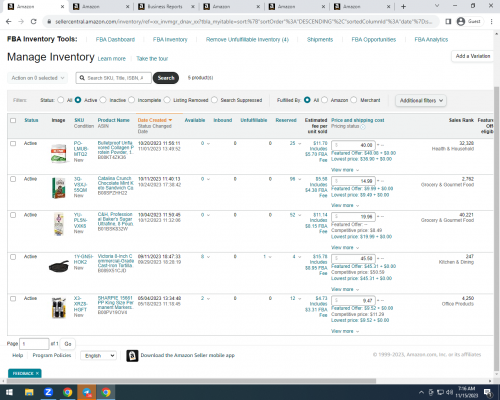Click the vertical page scrollbar
Screen dimensions: 500x400
(497, 228)
